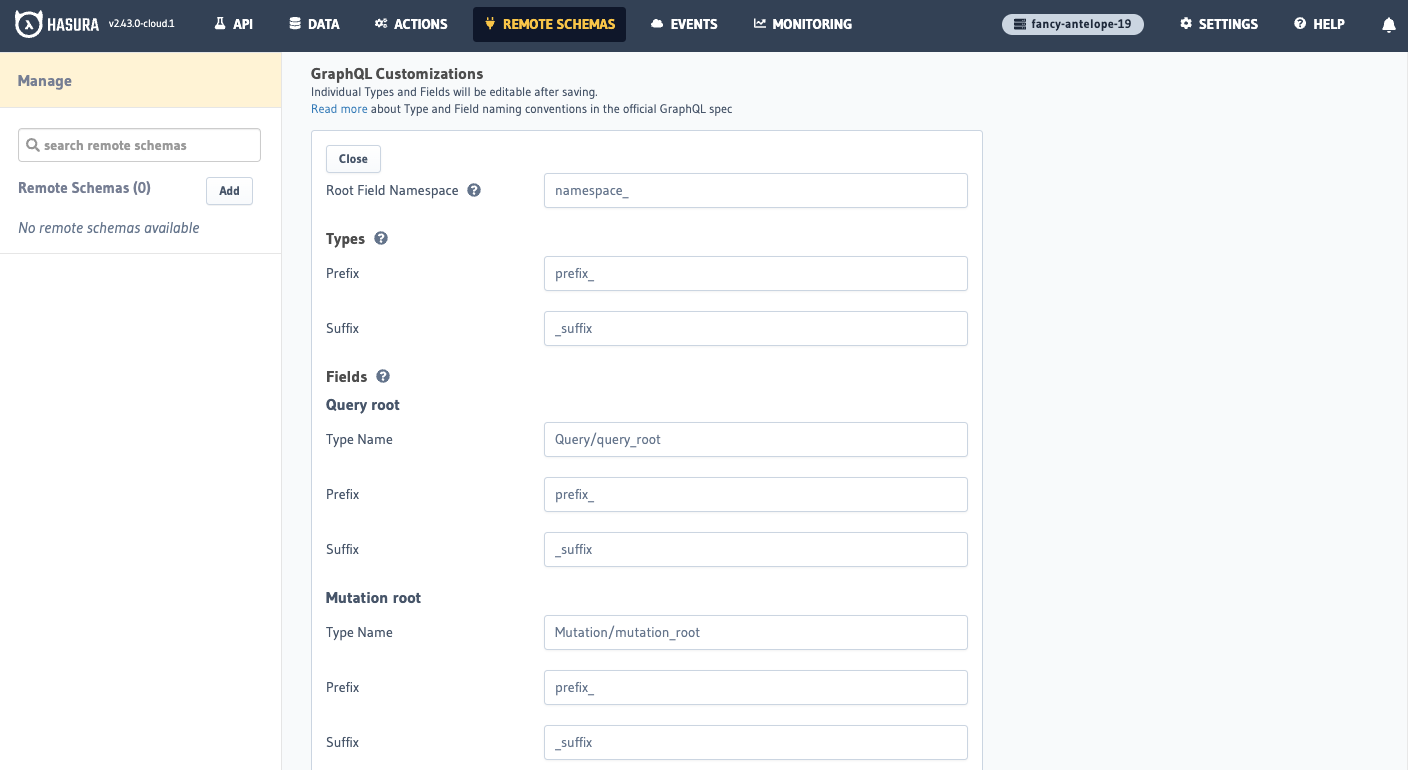The image size is (1408, 770).
Task: Click the notification bell icon
Action: (1389, 24)
